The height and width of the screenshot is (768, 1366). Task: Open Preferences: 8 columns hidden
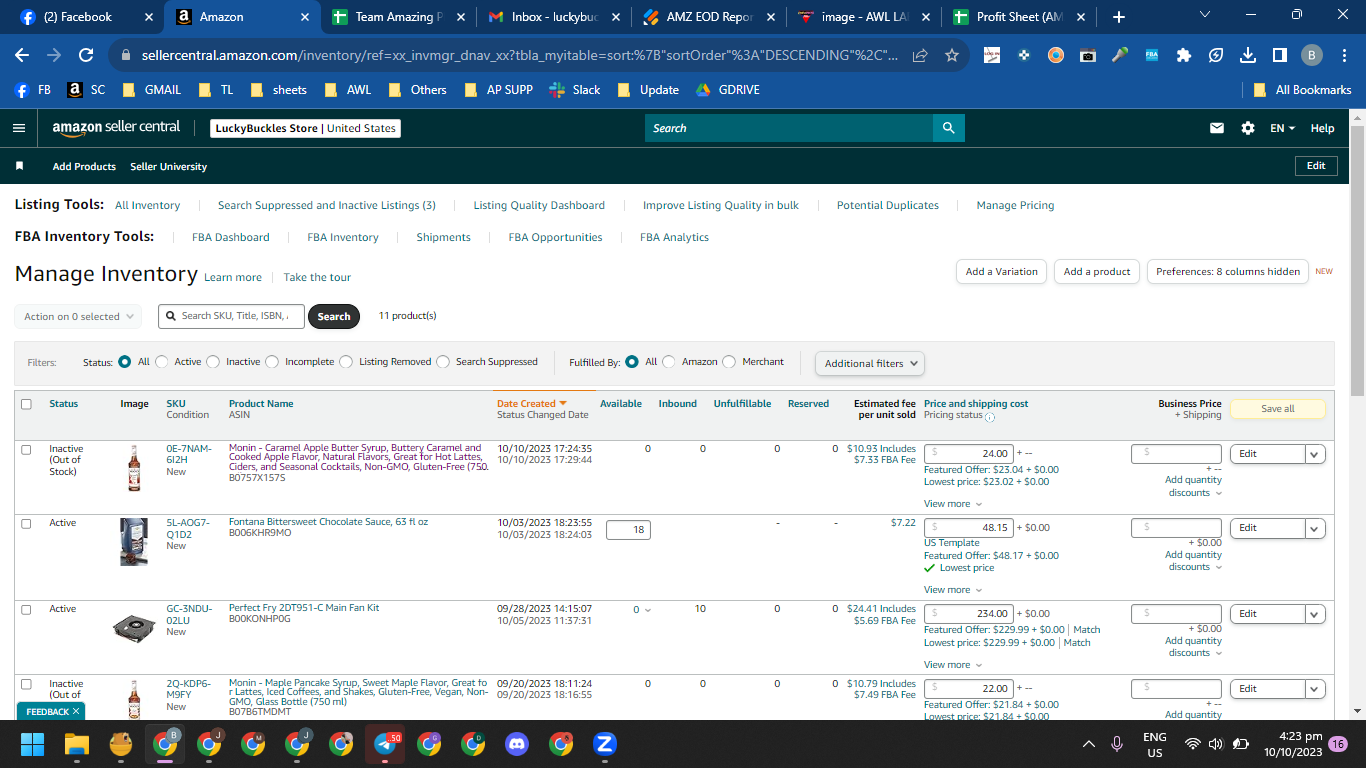tap(1228, 271)
